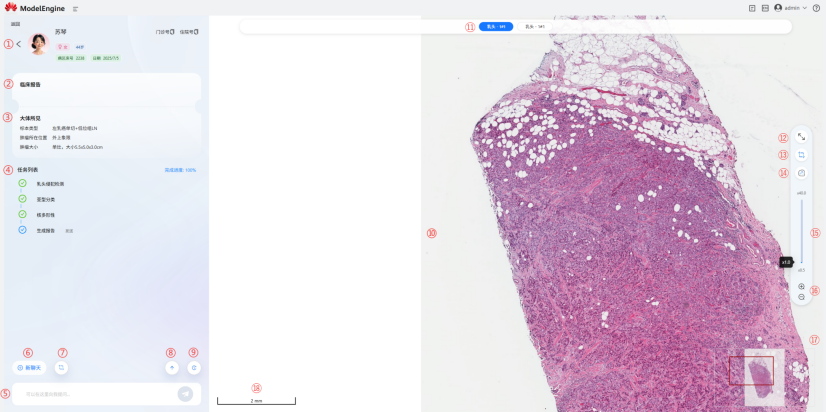Switch to the second slide tab at top

pos(535,27)
